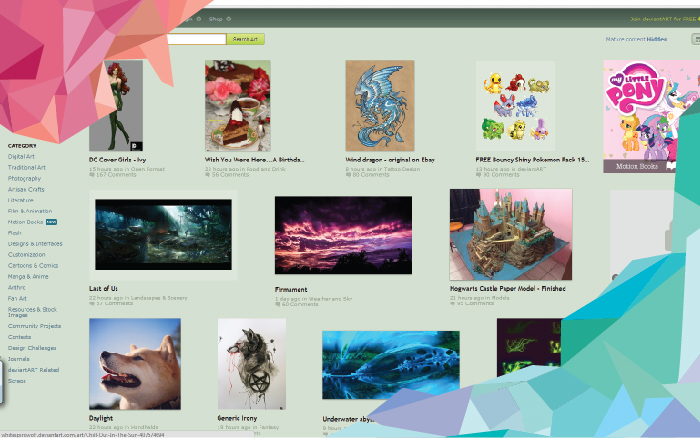The height and width of the screenshot is (438, 700).
Task: Open the Underwater abyss thumbnail
Action: pos(391,365)
